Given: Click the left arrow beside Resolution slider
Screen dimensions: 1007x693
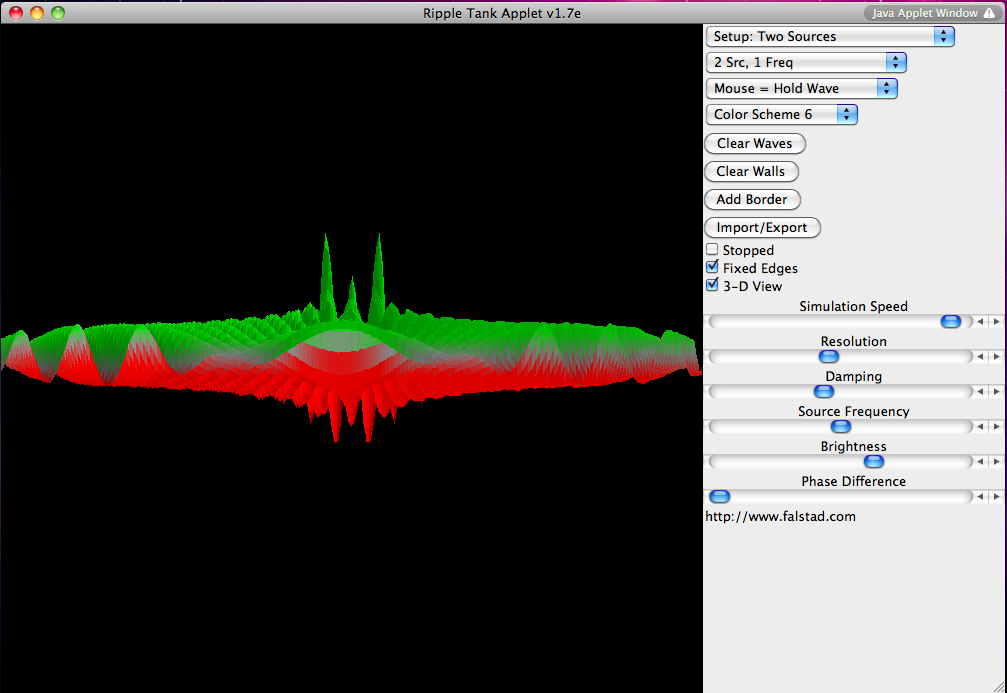Looking at the screenshot, I should click(x=981, y=356).
